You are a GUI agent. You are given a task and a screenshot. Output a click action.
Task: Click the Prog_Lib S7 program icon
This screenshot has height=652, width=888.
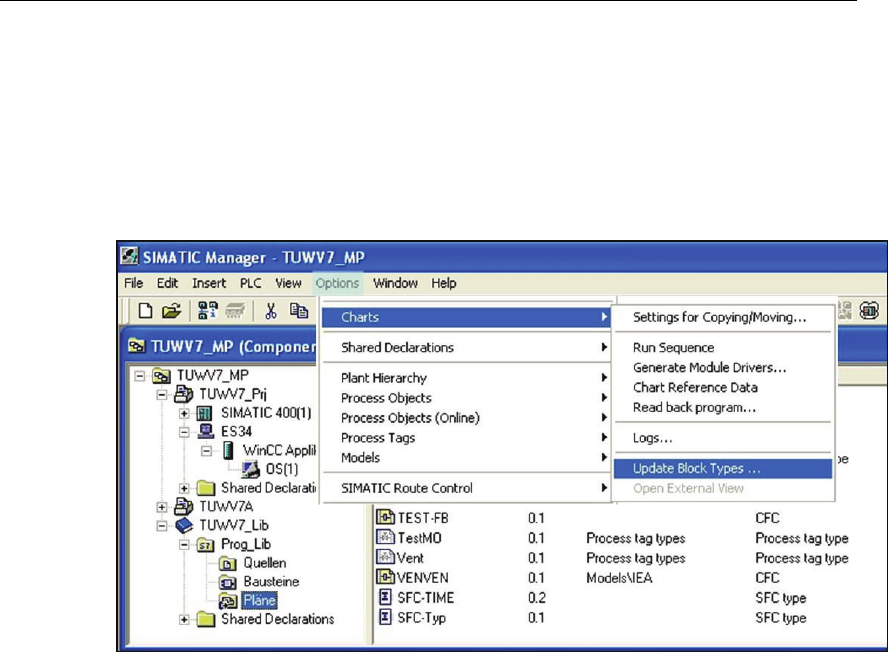coord(205,544)
